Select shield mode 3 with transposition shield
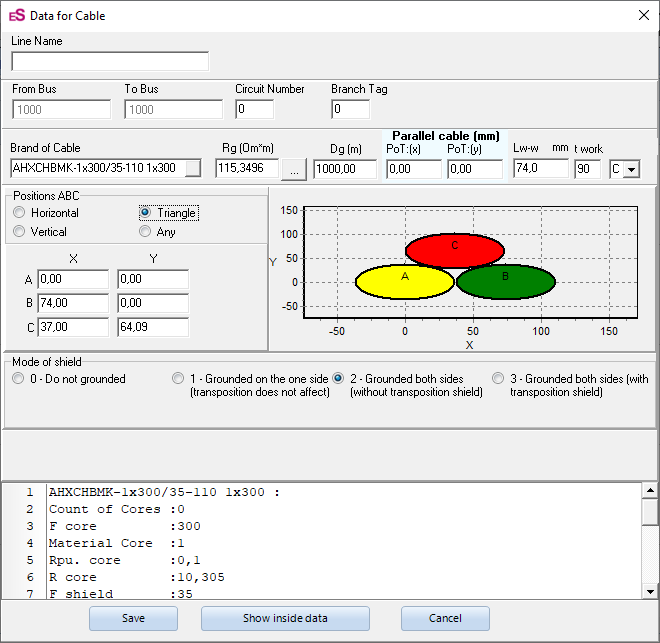The width and height of the screenshot is (660, 643). click(x=498, y=379)
